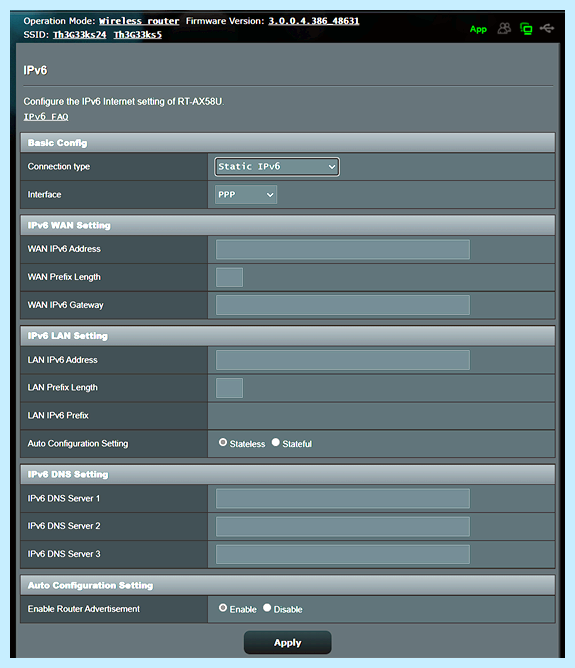This screenshot has width=575, height=668.
Task: Focus the IPv6 DNS Server 2 field
Action: coord(343,527)
